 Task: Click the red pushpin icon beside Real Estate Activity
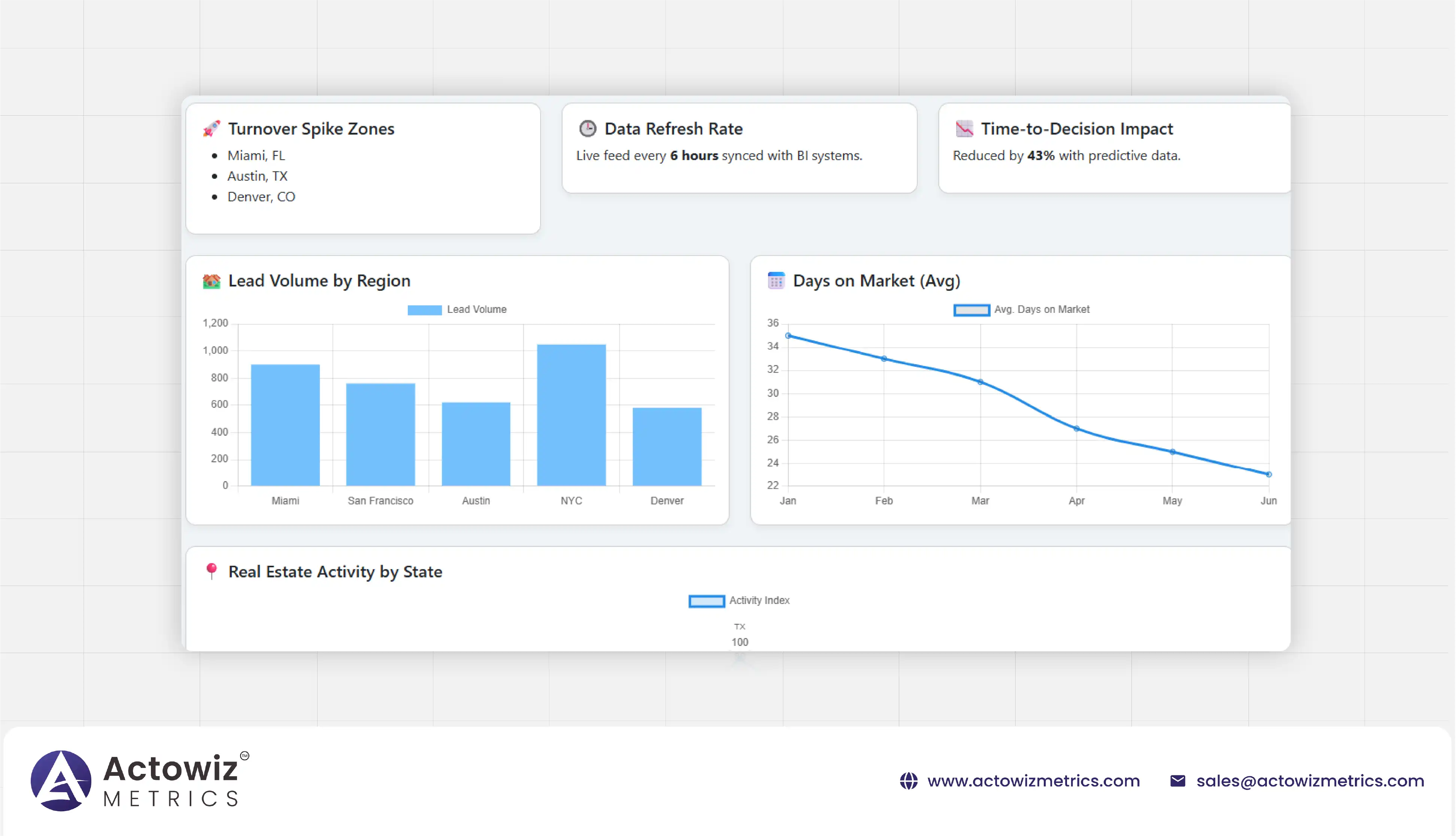pyautogui.click(x=212, y=571)
